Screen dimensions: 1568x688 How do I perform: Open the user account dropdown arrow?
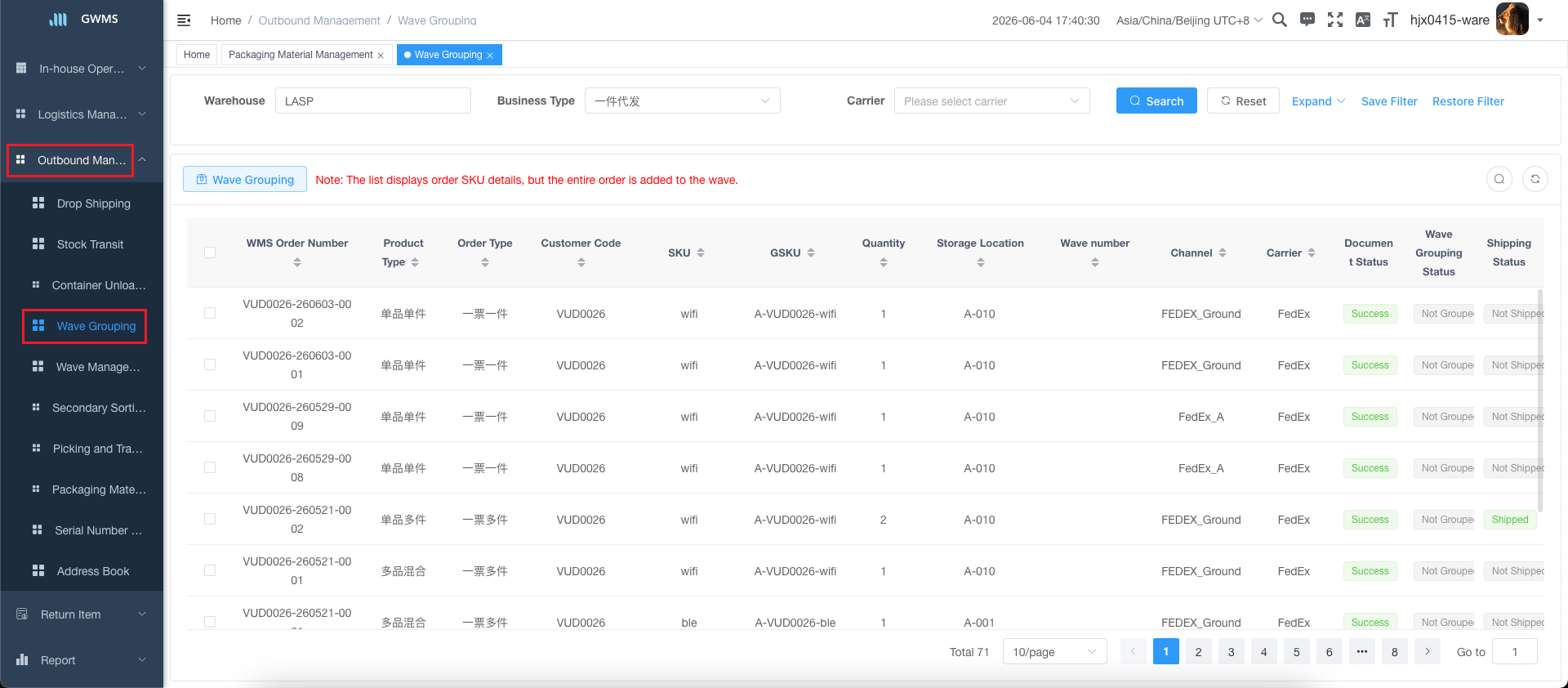[1540, 20]
